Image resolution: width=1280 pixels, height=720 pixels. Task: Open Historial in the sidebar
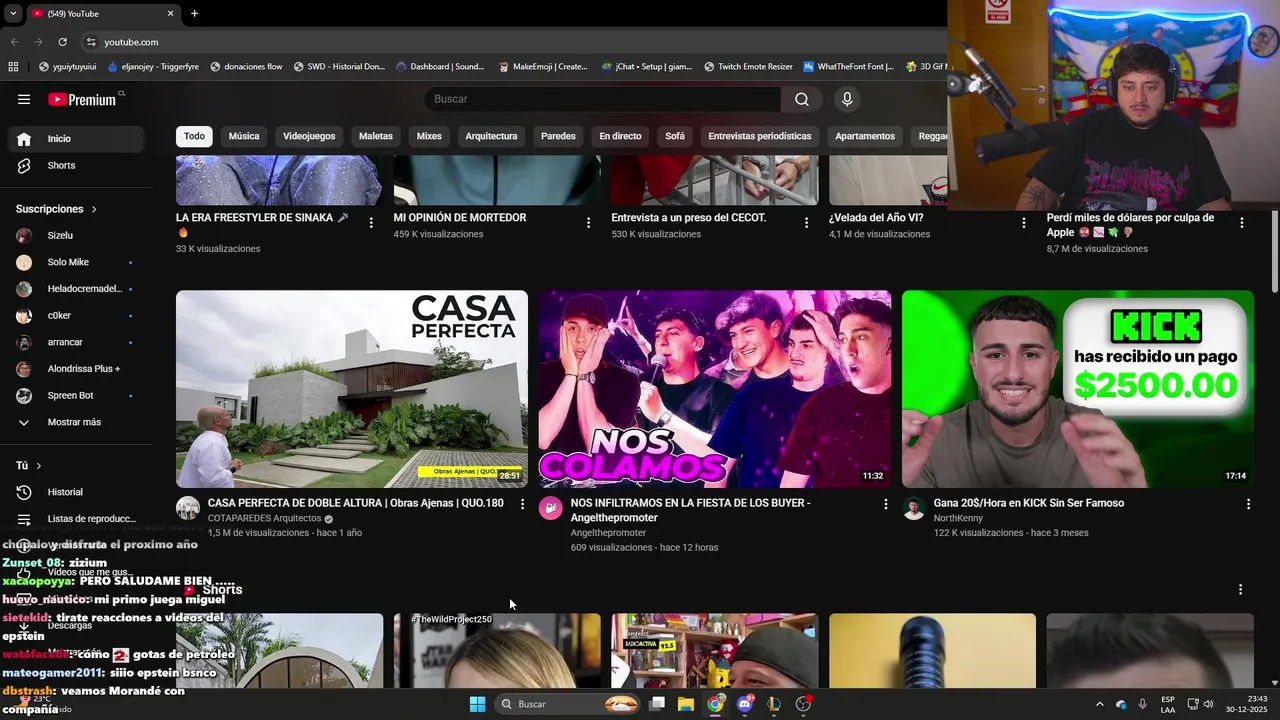[76, 492]
